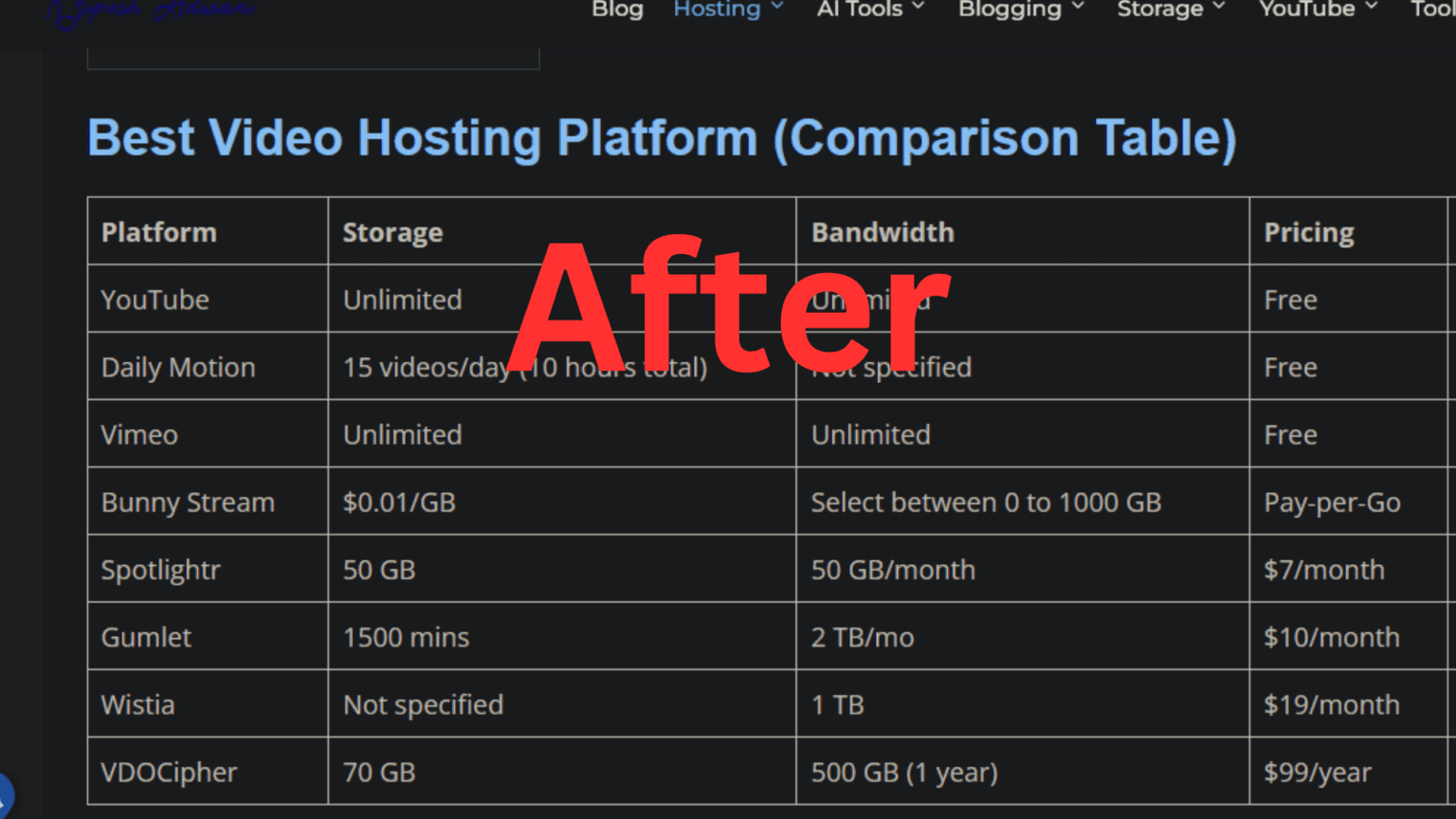Viewport: 1456px width, 819px height.
Task: Expand the Hosting dropdown chevron
Action: 777,7
